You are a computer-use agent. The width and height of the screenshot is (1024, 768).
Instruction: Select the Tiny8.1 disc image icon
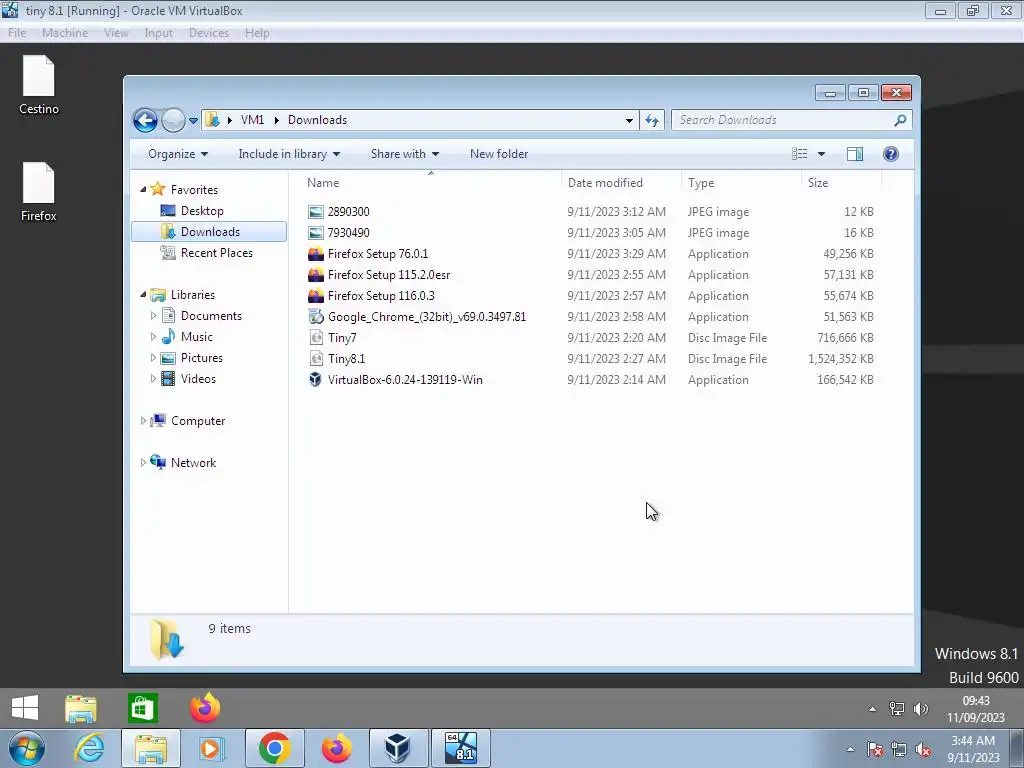[x=316, y=359]
